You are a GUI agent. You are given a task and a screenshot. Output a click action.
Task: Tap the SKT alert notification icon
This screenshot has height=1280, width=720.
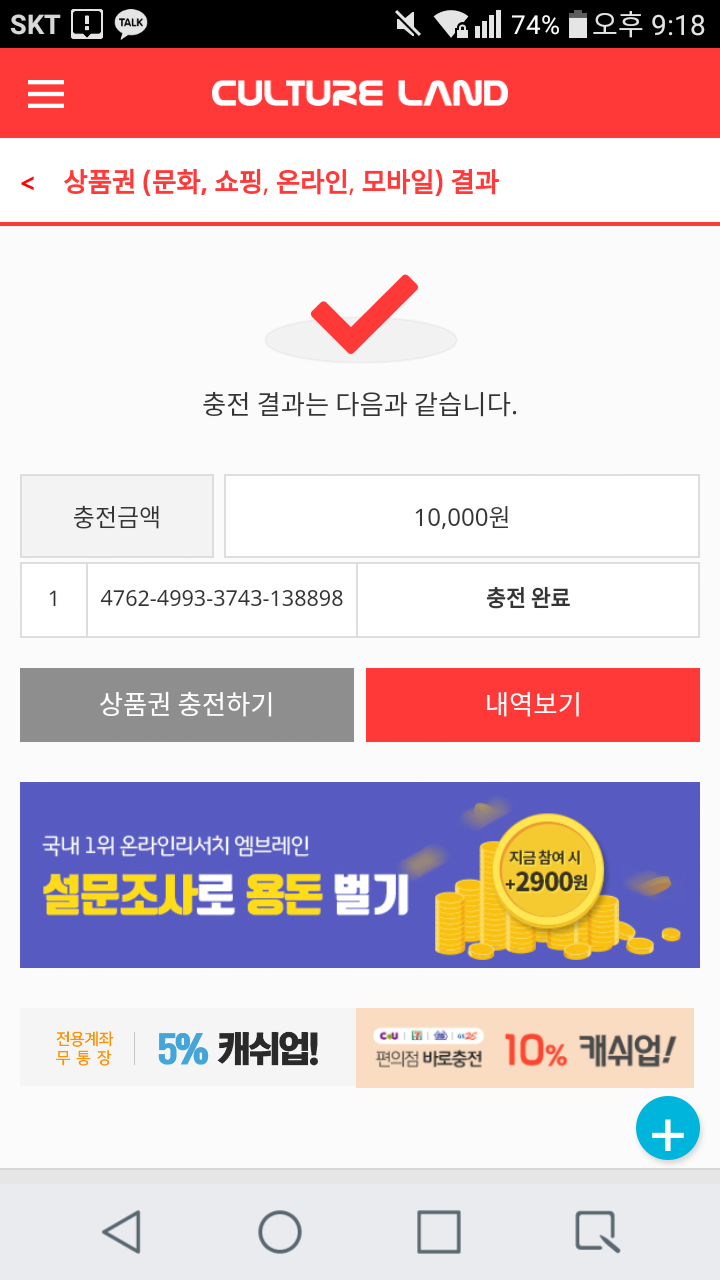87,23
